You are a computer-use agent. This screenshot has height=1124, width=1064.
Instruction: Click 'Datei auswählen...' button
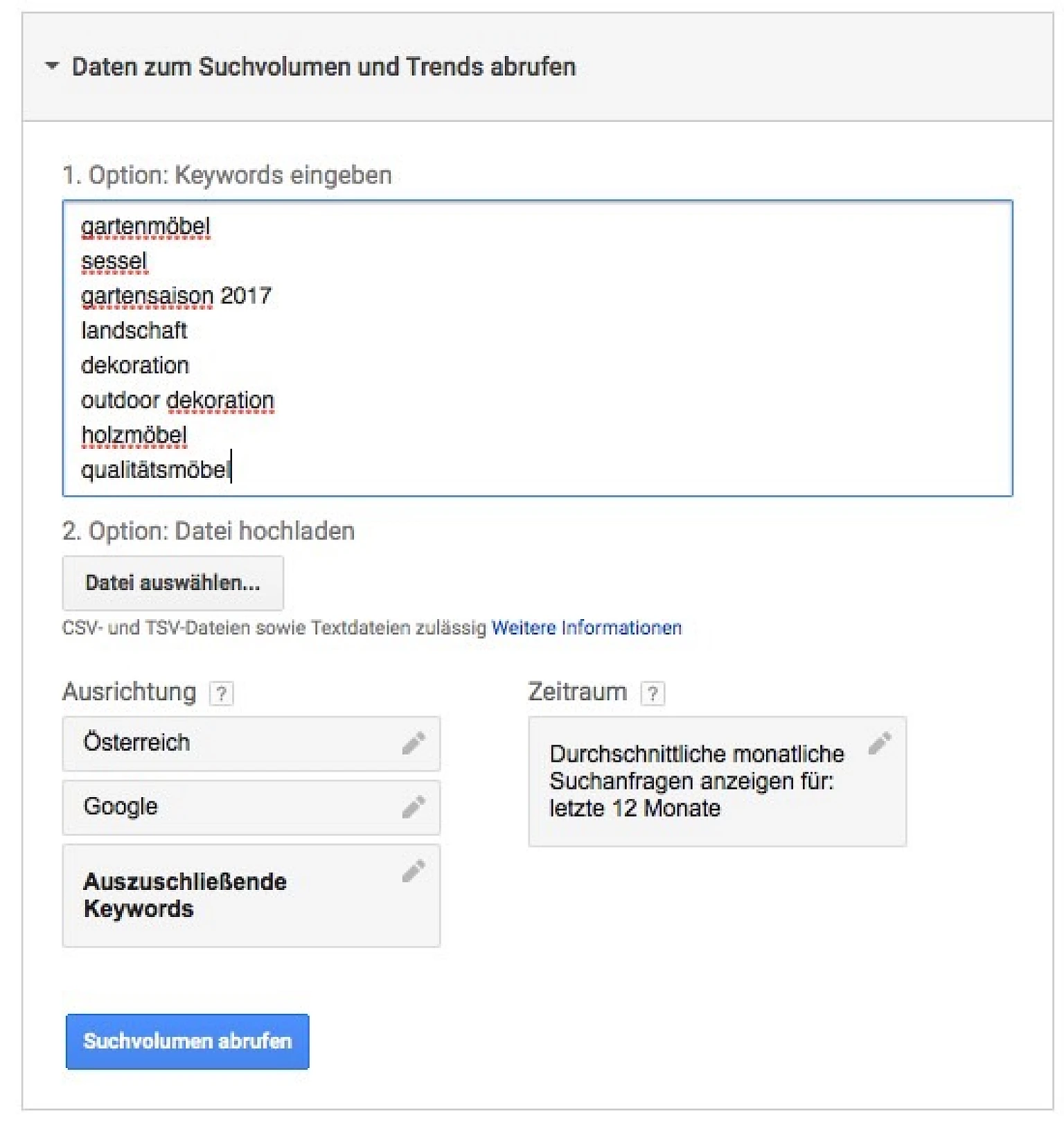pyautogui.click(x=173, y=583)
